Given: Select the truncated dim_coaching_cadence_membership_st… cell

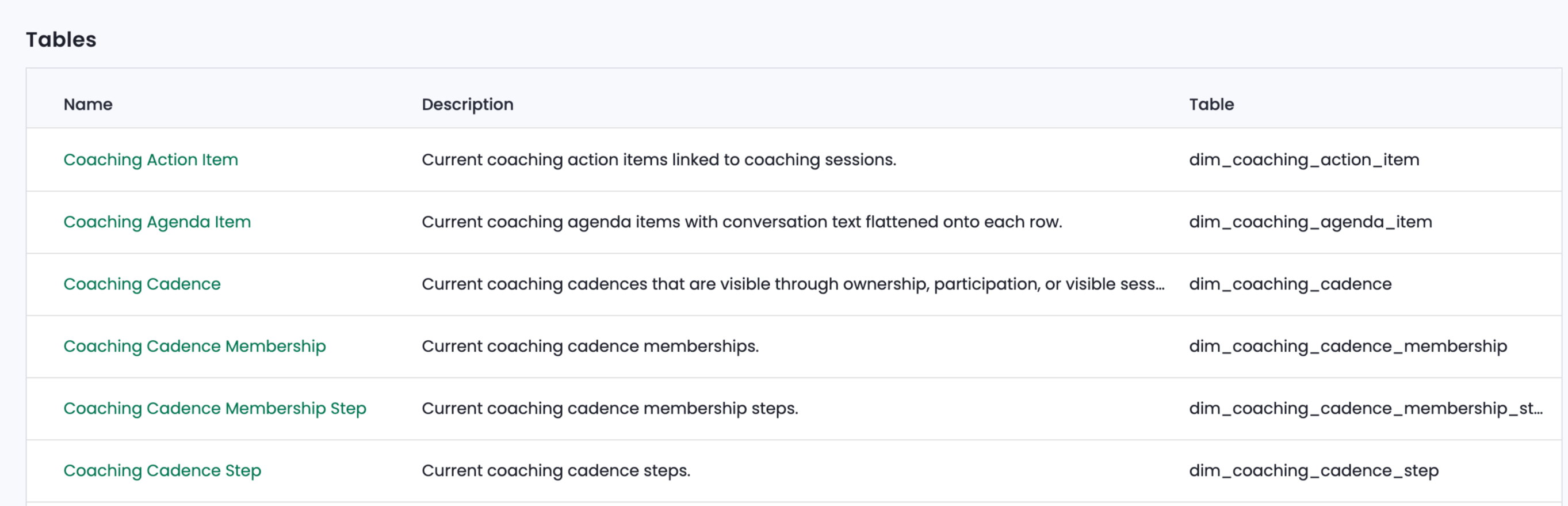Looking at the screenshot, I should click(1366, 408).
